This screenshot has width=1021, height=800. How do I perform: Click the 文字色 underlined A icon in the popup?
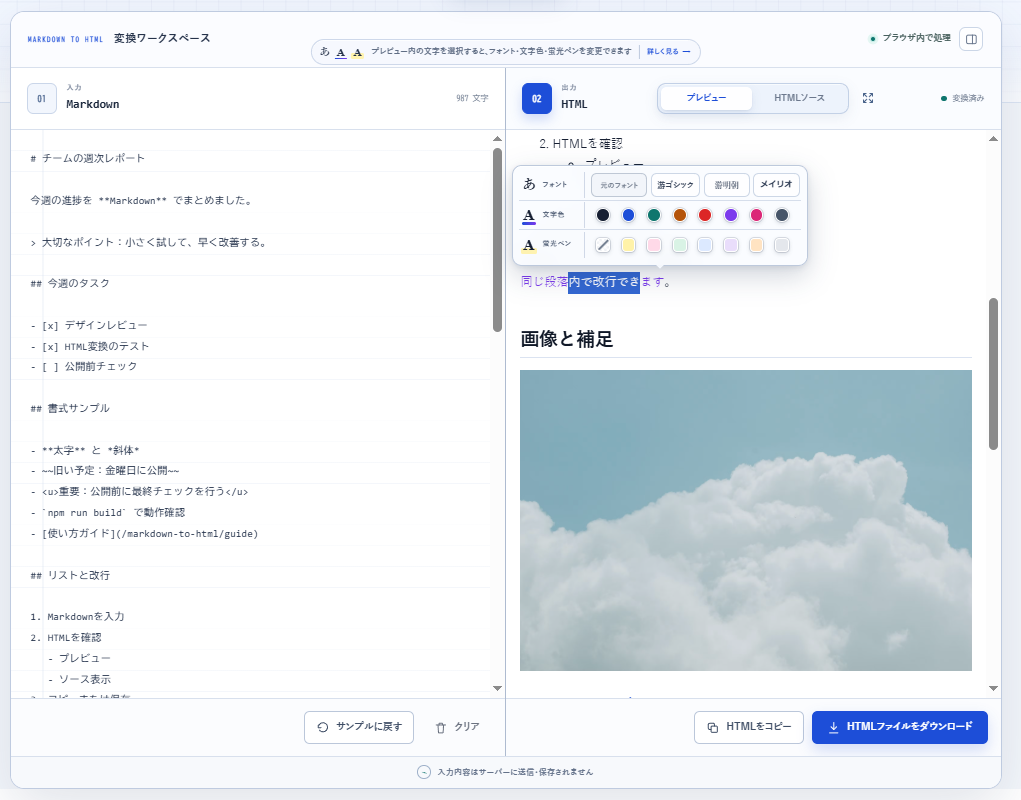529,215
